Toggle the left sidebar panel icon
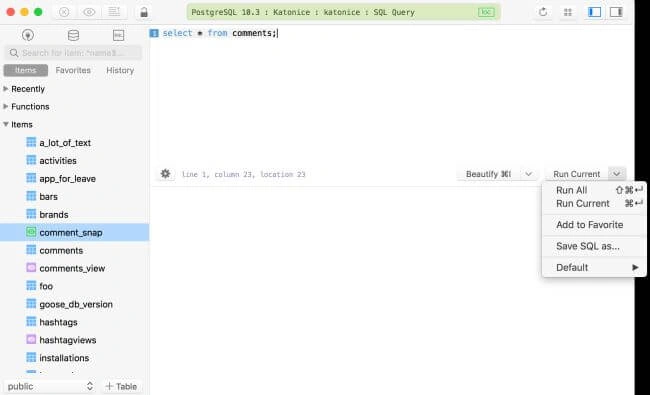The height and width of the screenshot is (395, 650). tap(594, 12)
